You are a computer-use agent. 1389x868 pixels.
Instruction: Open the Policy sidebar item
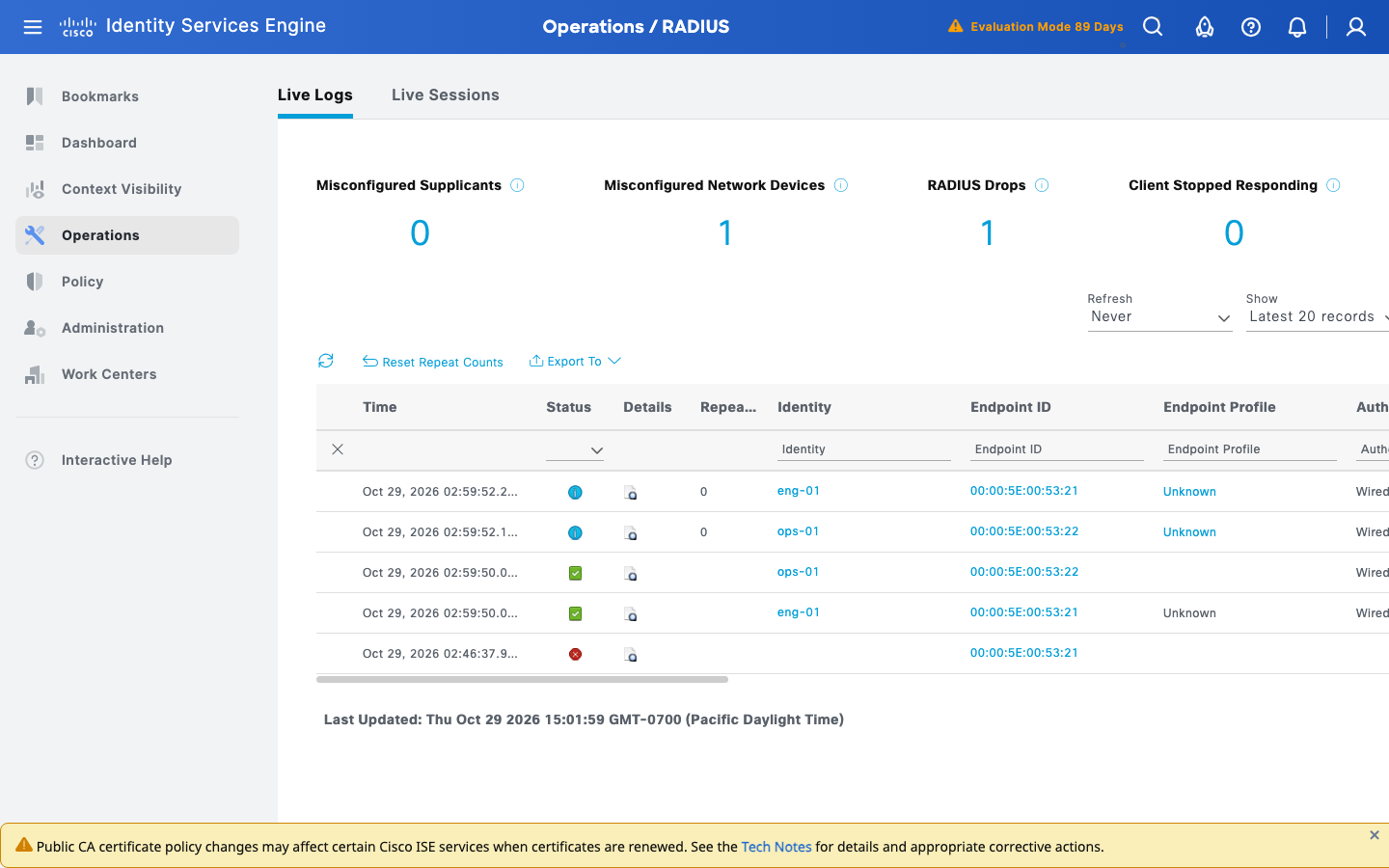127,282
